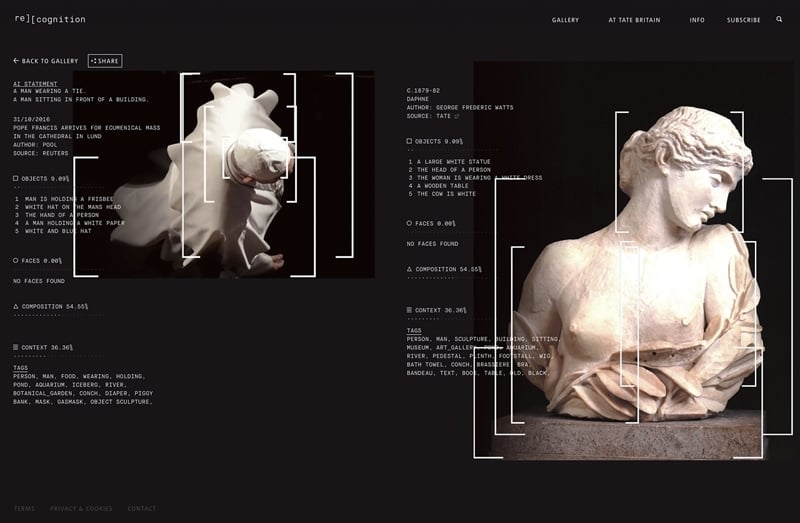
Task: Select the Daphne title text
Action: pyautogui.click(x=418, y=99)
